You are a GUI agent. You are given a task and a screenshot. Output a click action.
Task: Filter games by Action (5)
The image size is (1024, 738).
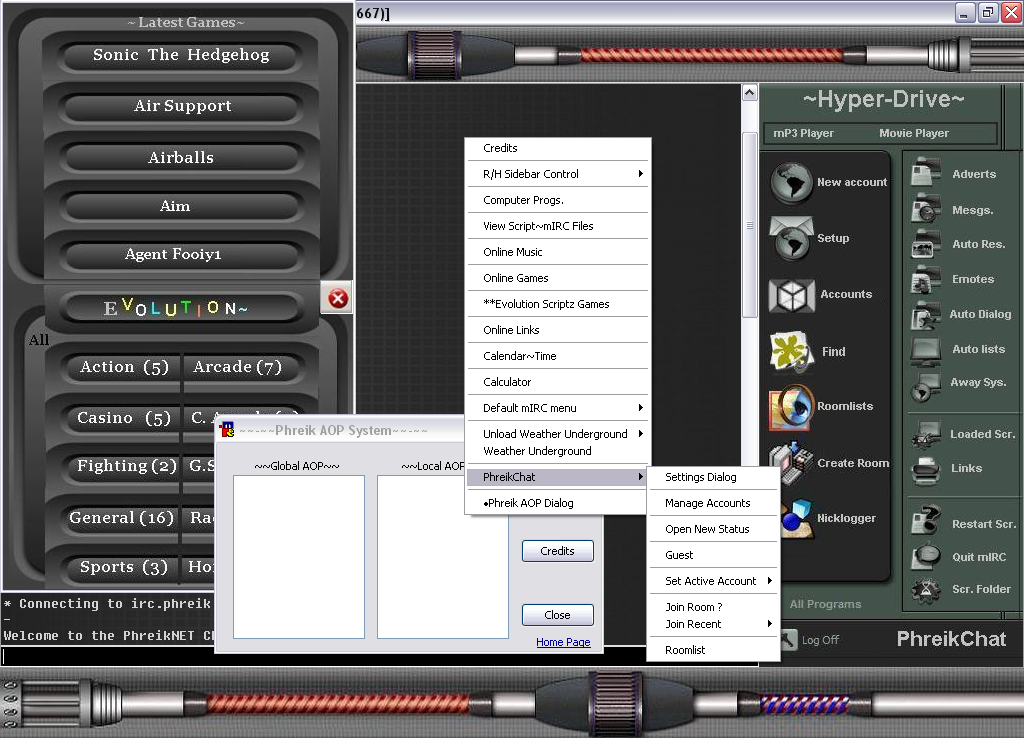point(124,367)
